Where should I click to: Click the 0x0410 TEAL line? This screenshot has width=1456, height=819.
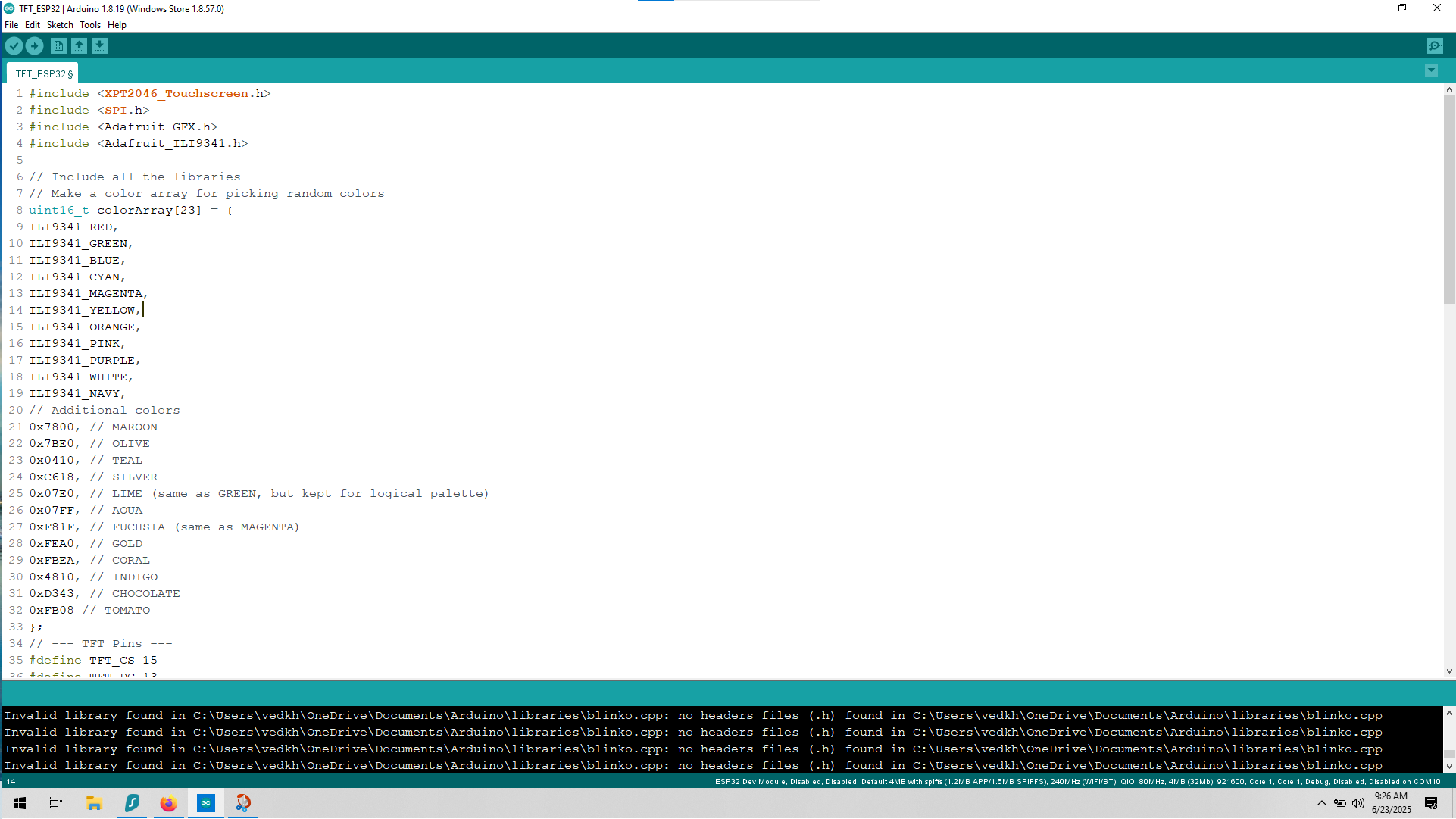(x=86, y=461)
